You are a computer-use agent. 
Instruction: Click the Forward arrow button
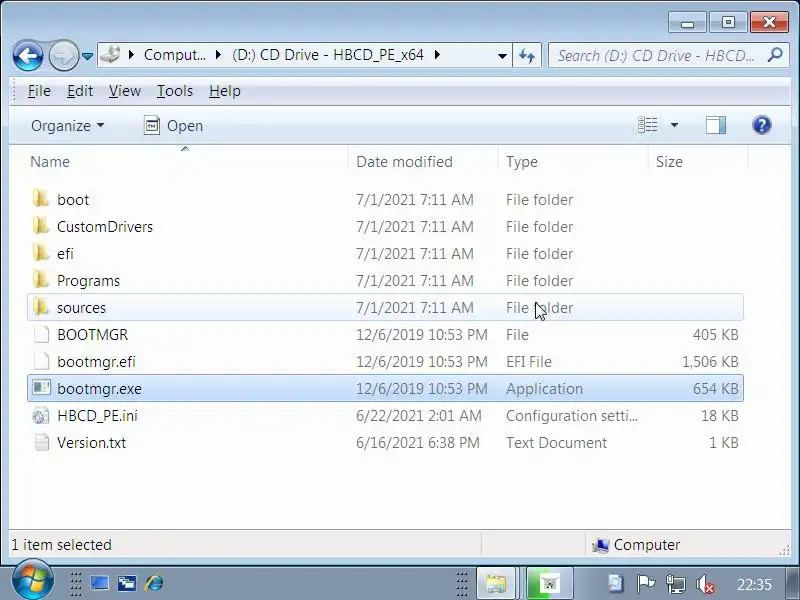tap(63, 55)
